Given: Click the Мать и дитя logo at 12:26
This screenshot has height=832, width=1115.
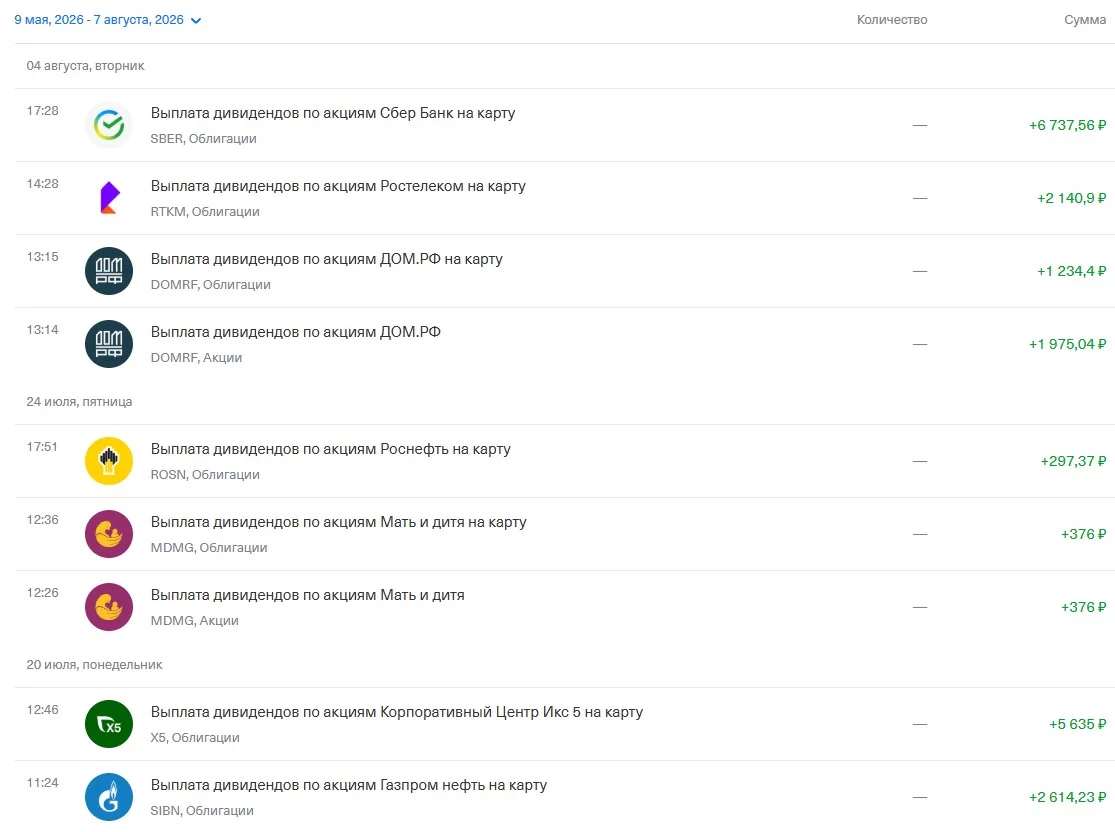Looking at the screenshot, I should tap(109, 607).
